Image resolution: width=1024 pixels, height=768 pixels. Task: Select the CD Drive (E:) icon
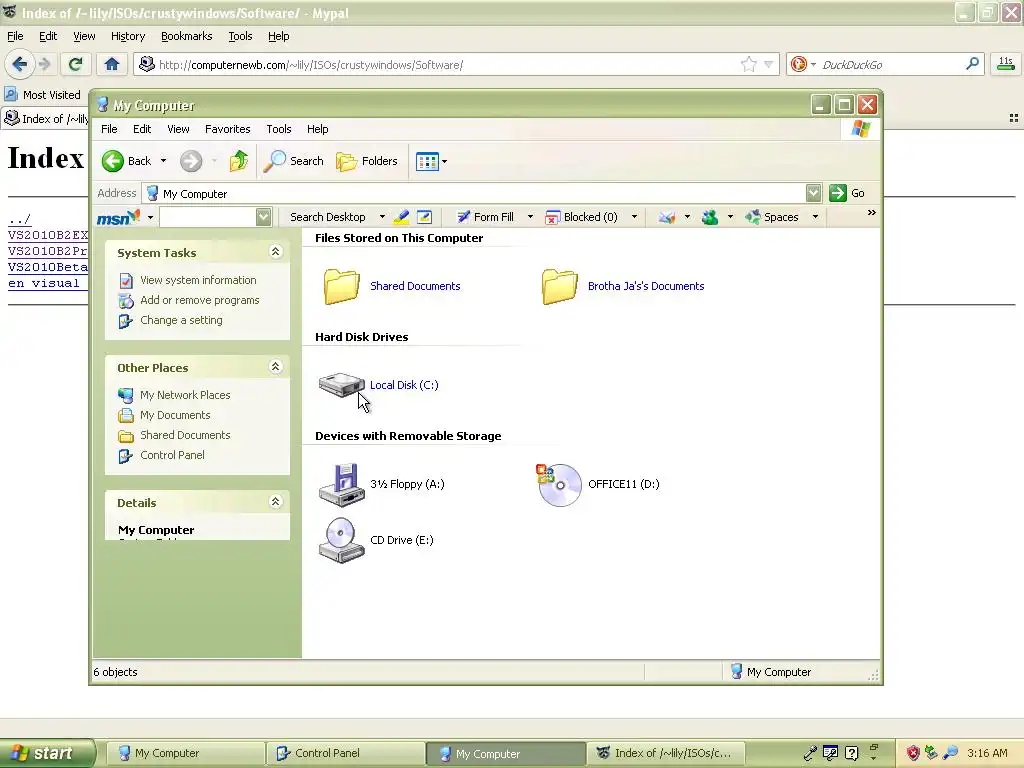pyautogui.click(x=342, y=540)
